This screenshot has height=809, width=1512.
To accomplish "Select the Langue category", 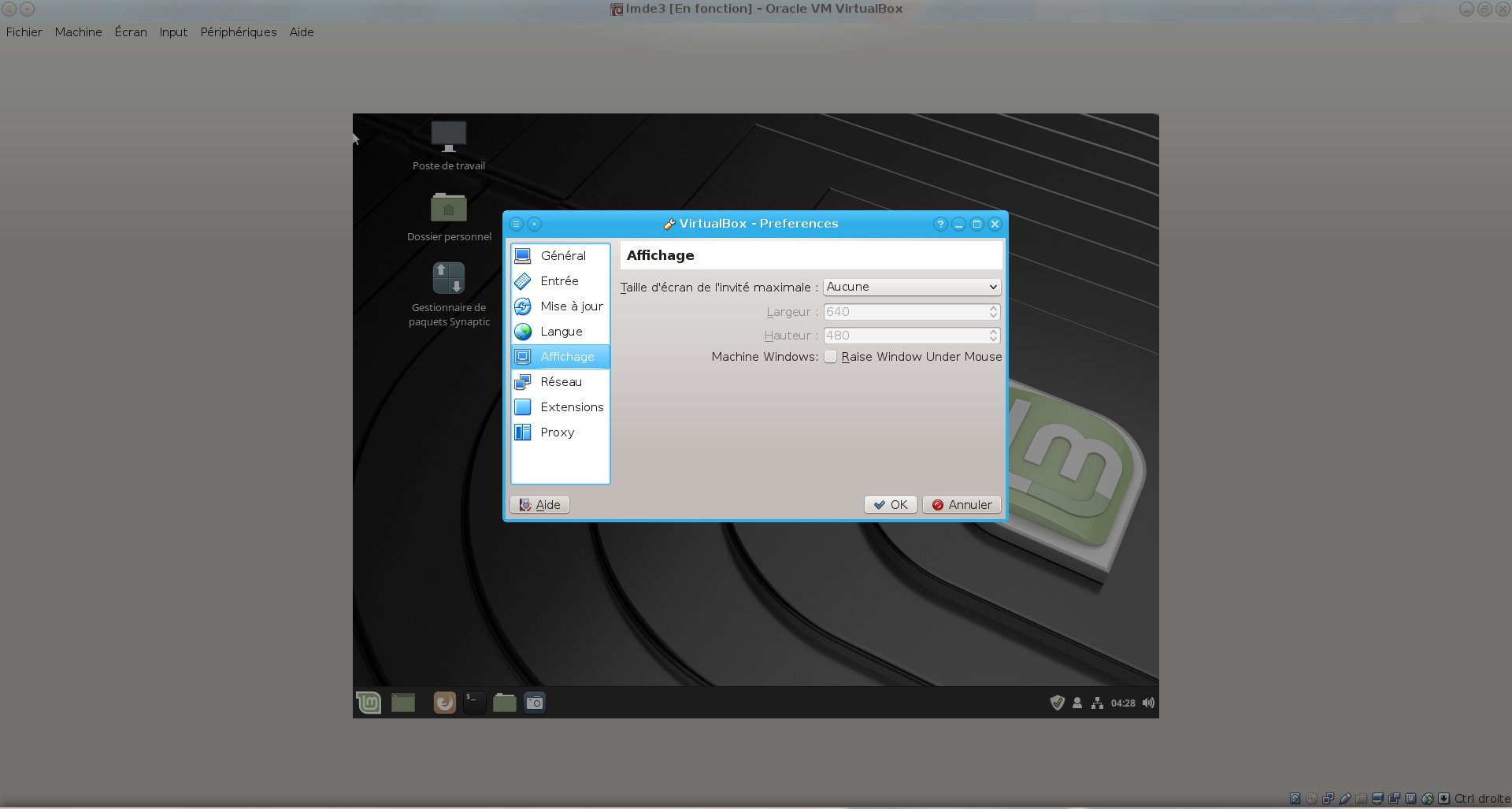I will point(561,332).
